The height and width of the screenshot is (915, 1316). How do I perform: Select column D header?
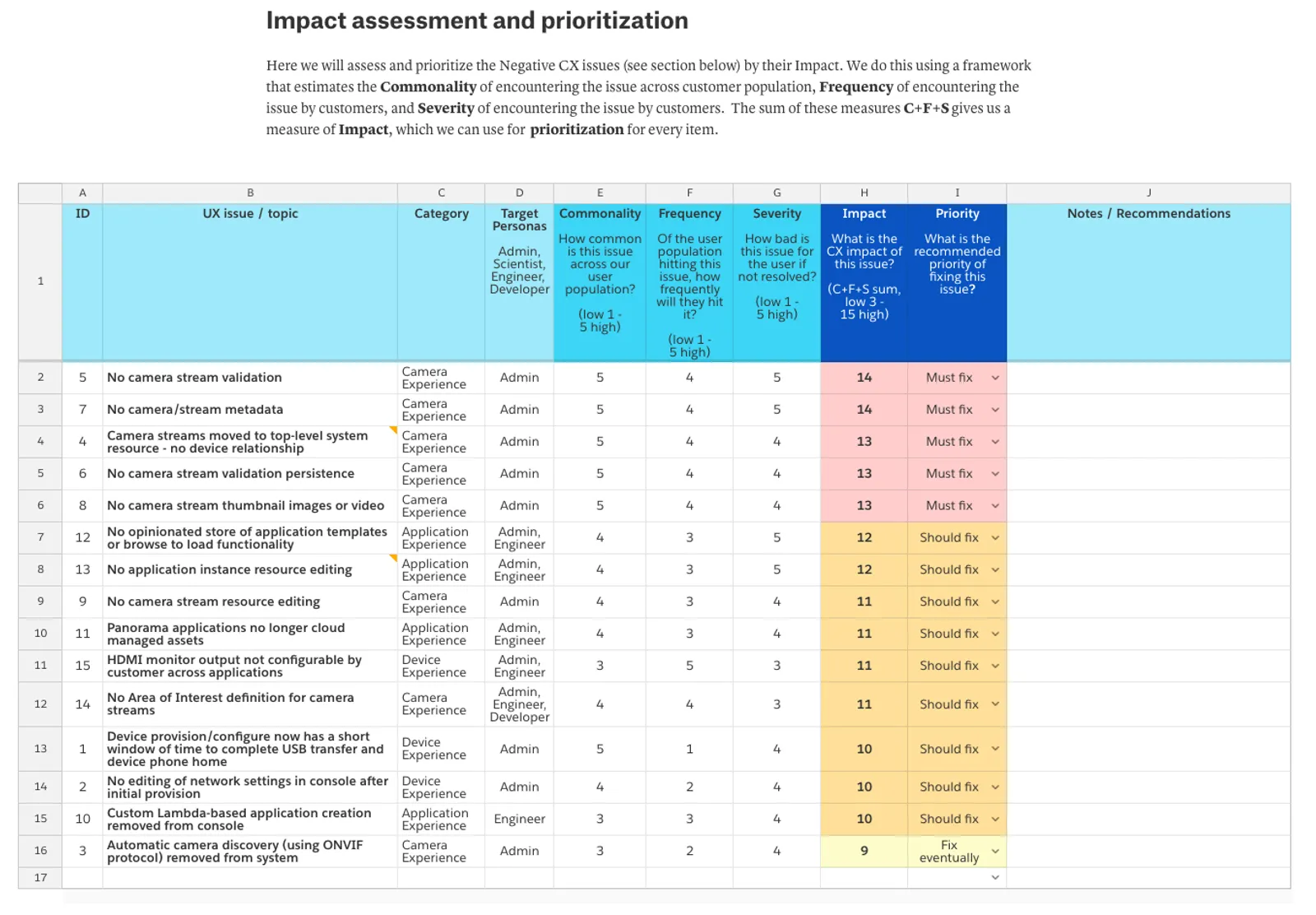point(519,193)
